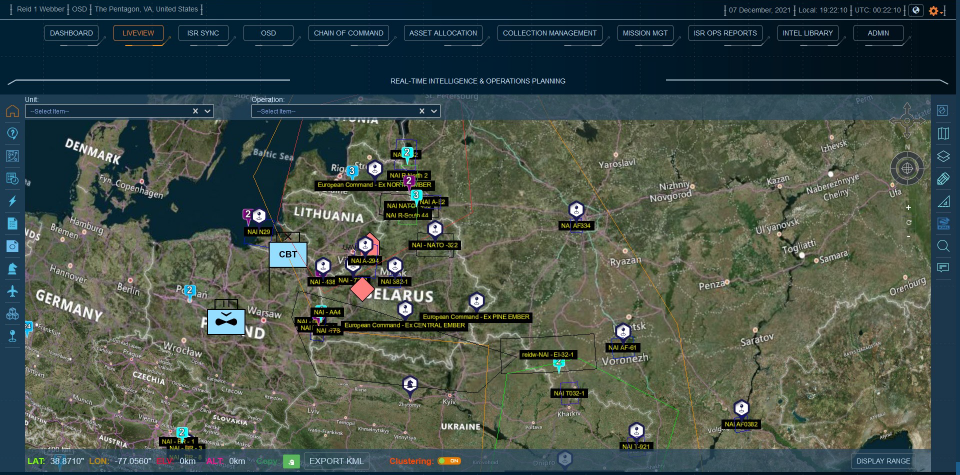Open the layers stack icon in right sidebar
Image resolution: width=960 pixels, height=475 pixels.
point(943,156)
